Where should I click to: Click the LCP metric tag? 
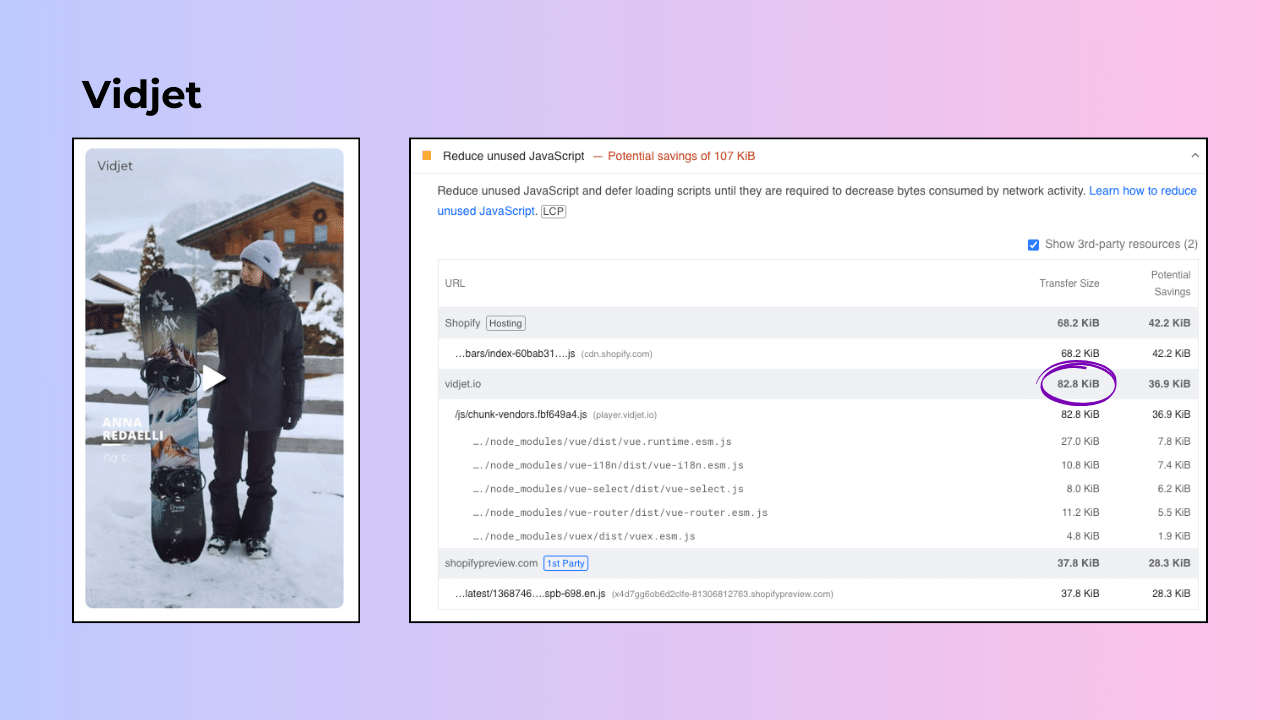[553, 211]
